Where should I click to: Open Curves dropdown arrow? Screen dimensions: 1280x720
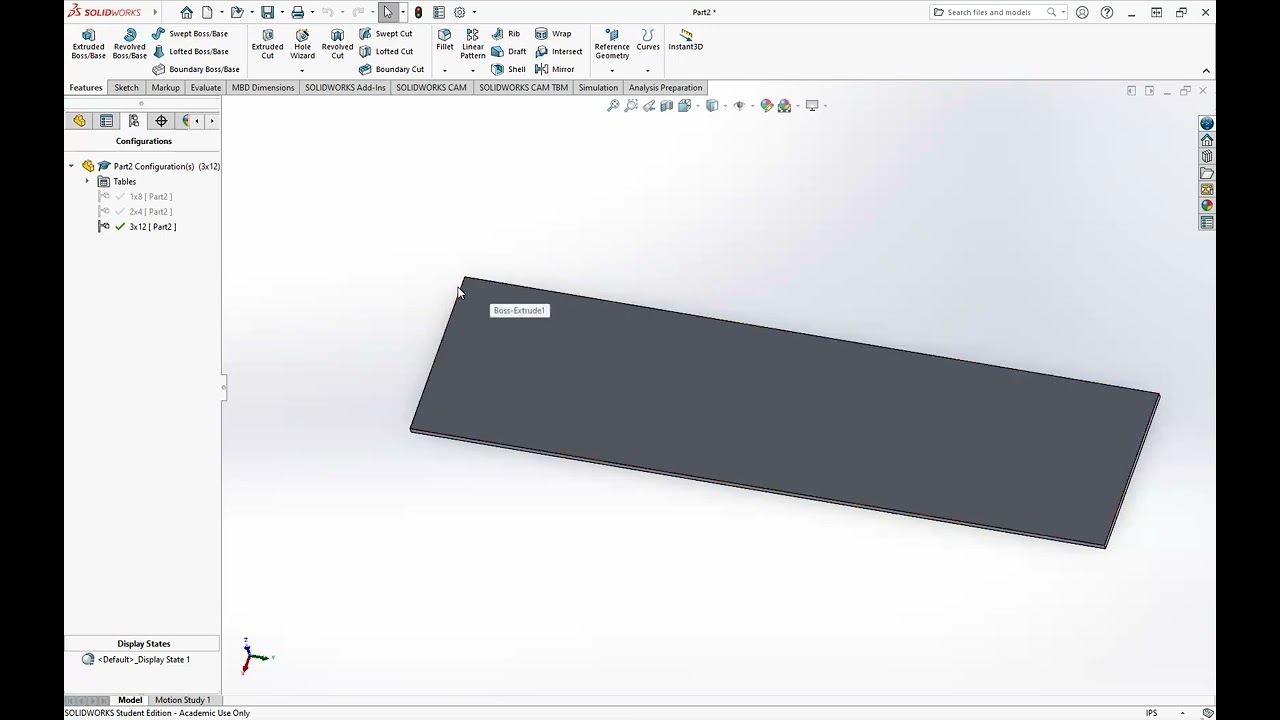coord(648,70)
